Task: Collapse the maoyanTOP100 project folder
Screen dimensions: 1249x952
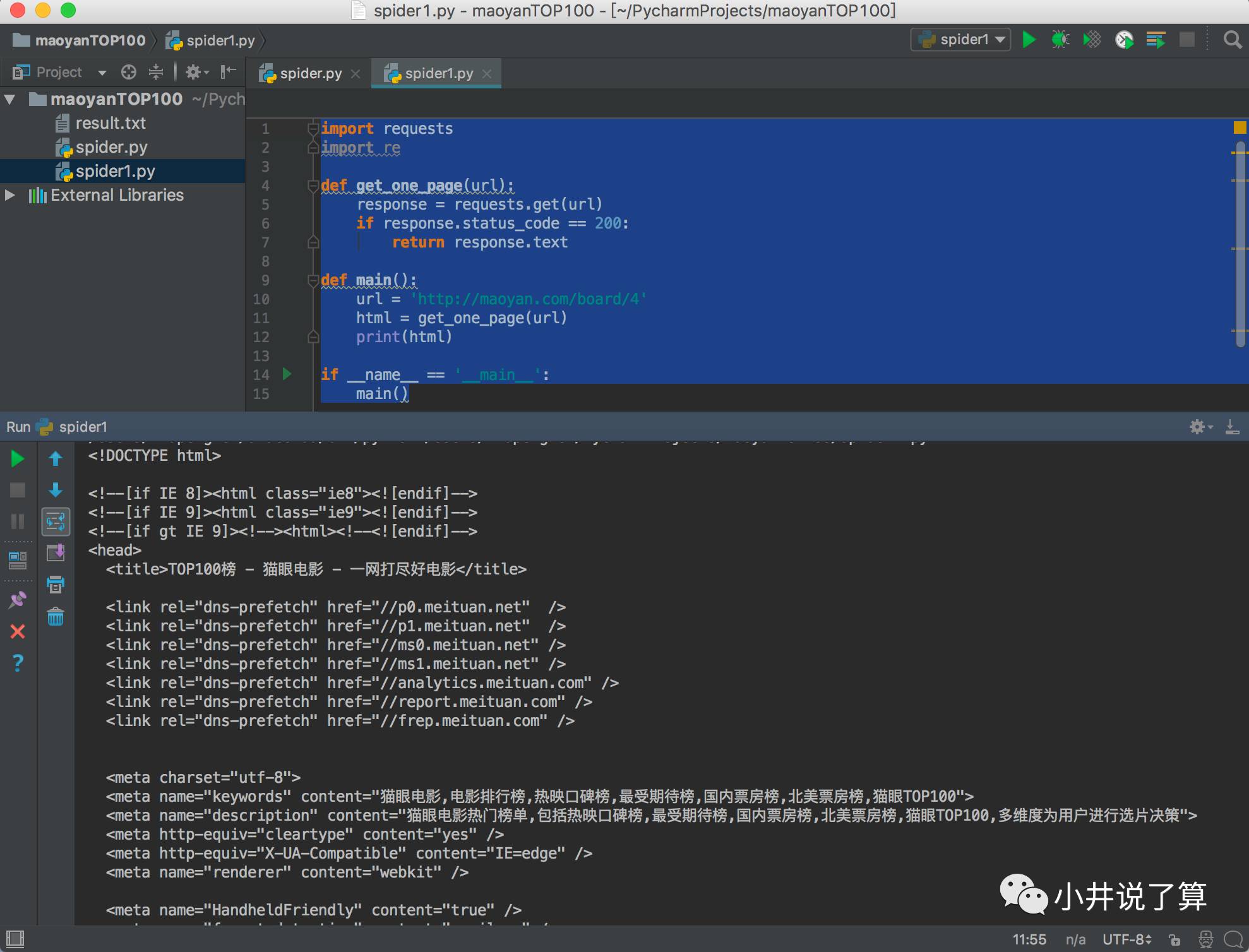Action: click(9, 99)
